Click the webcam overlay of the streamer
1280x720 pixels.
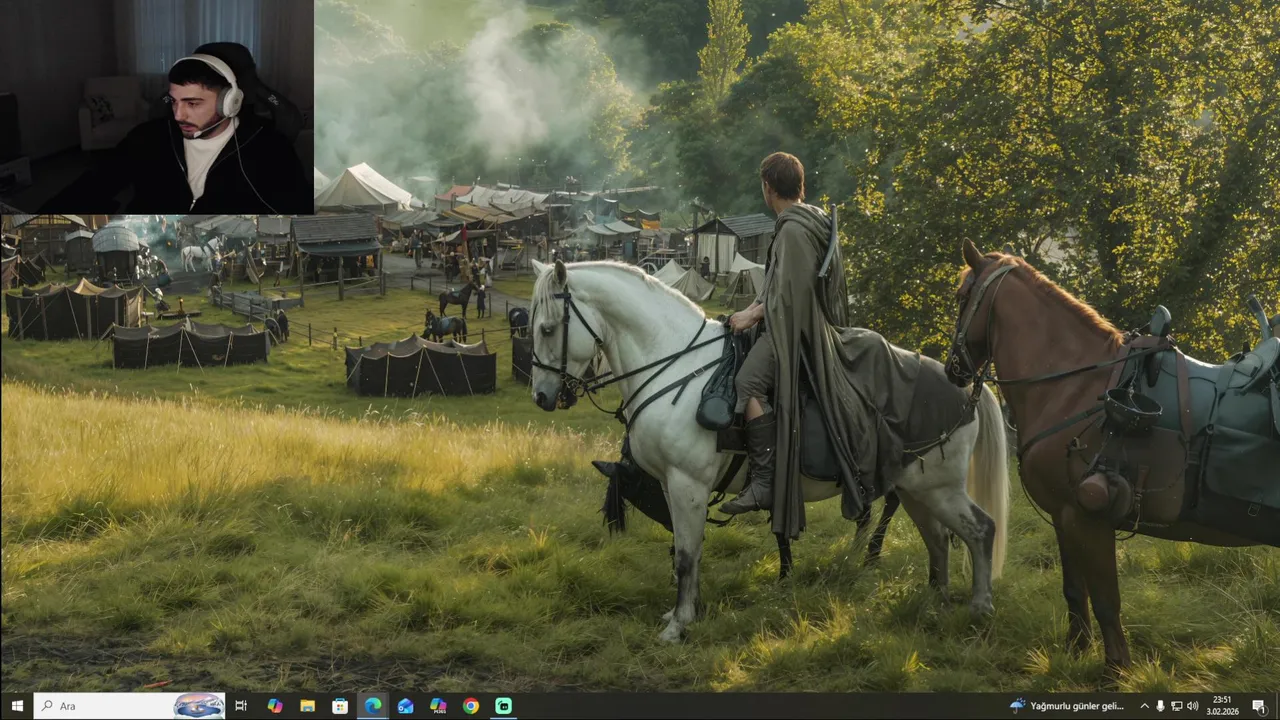[x=157, y=107]
